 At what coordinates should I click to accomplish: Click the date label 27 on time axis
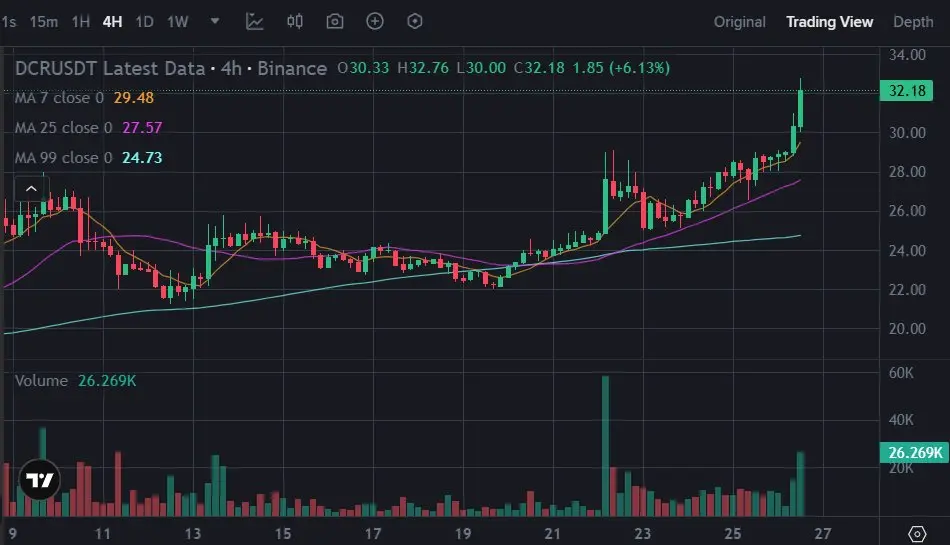tap(823, 533)
